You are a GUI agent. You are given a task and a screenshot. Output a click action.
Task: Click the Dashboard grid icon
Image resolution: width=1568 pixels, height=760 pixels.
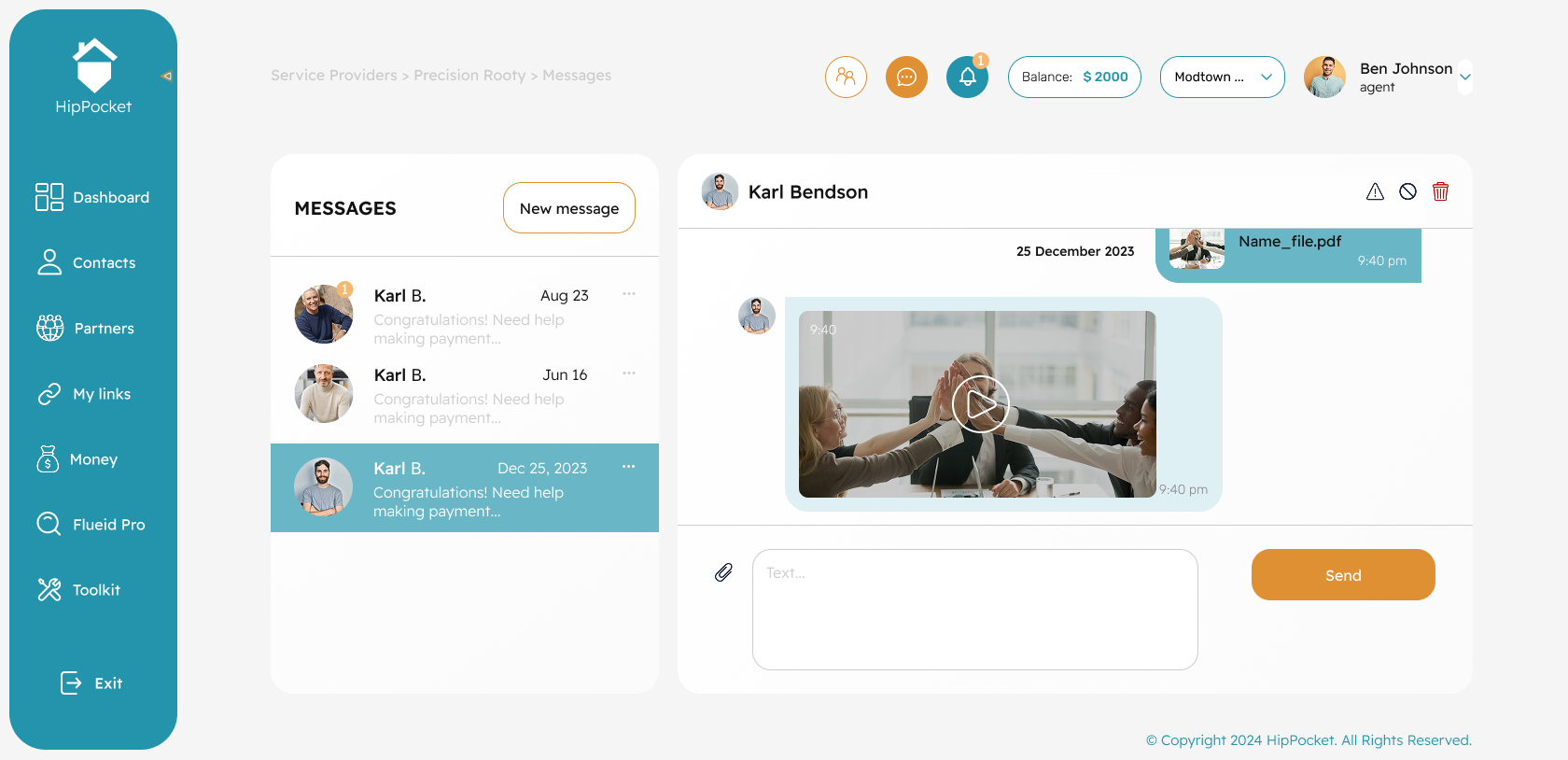pyautogui.click(x=49, y=197)
